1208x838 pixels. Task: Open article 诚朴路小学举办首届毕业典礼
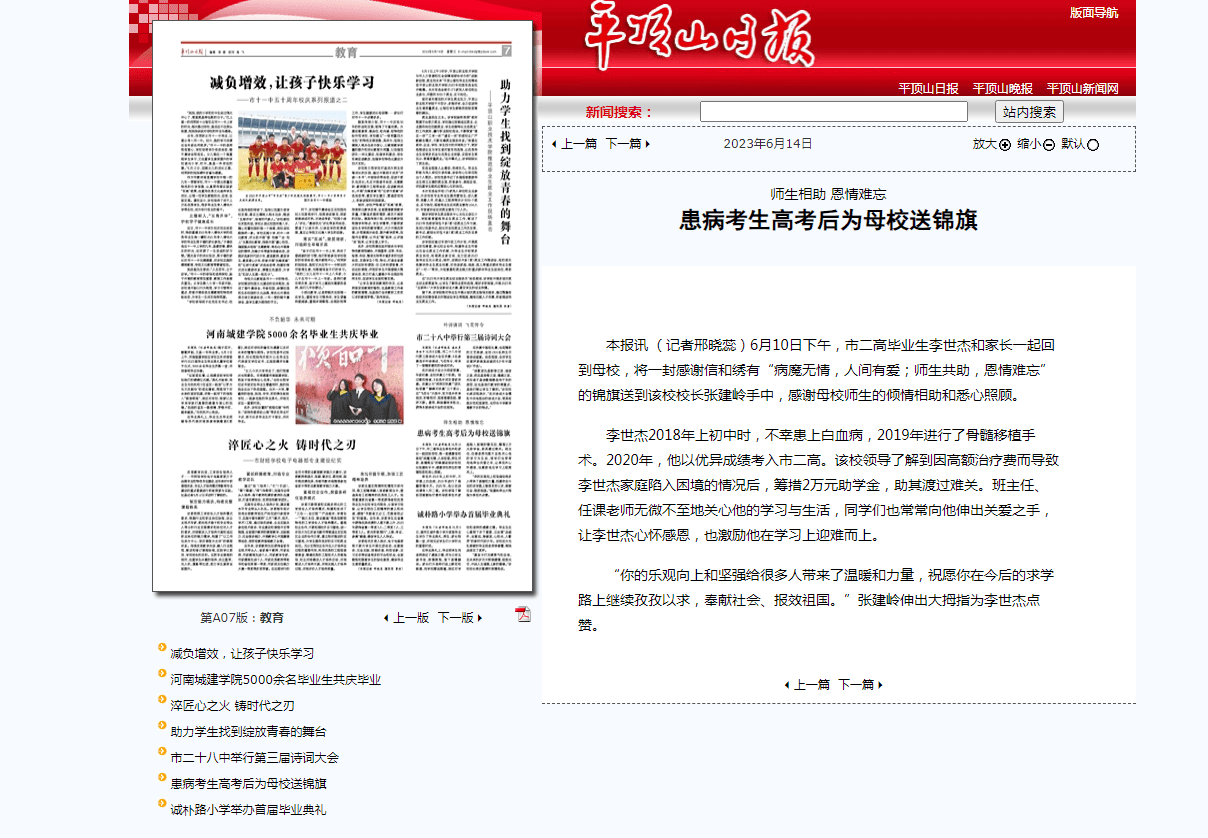248,810
